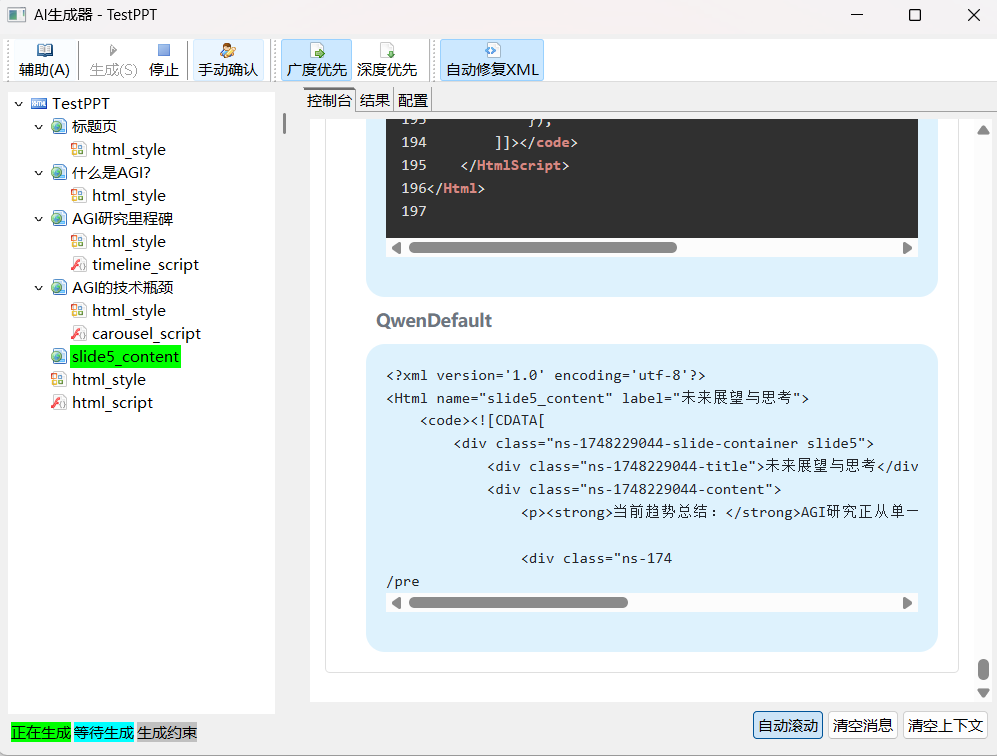Toggle 自动滚动 auto-scroll button
The height and width of the screenshot is (756, 997).
pos(788,725)
